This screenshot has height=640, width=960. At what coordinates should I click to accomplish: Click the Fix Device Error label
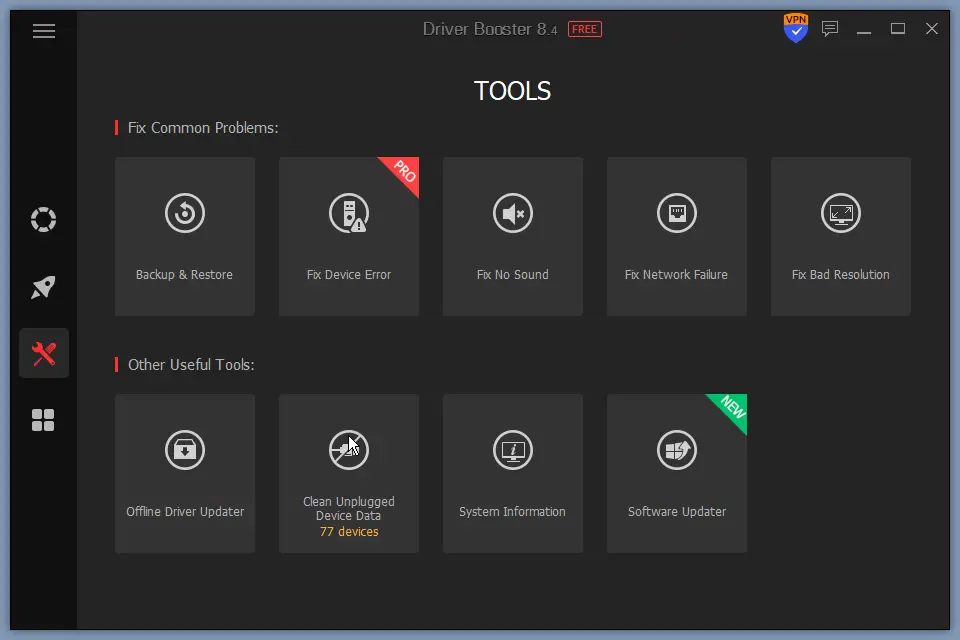(349, 274)
